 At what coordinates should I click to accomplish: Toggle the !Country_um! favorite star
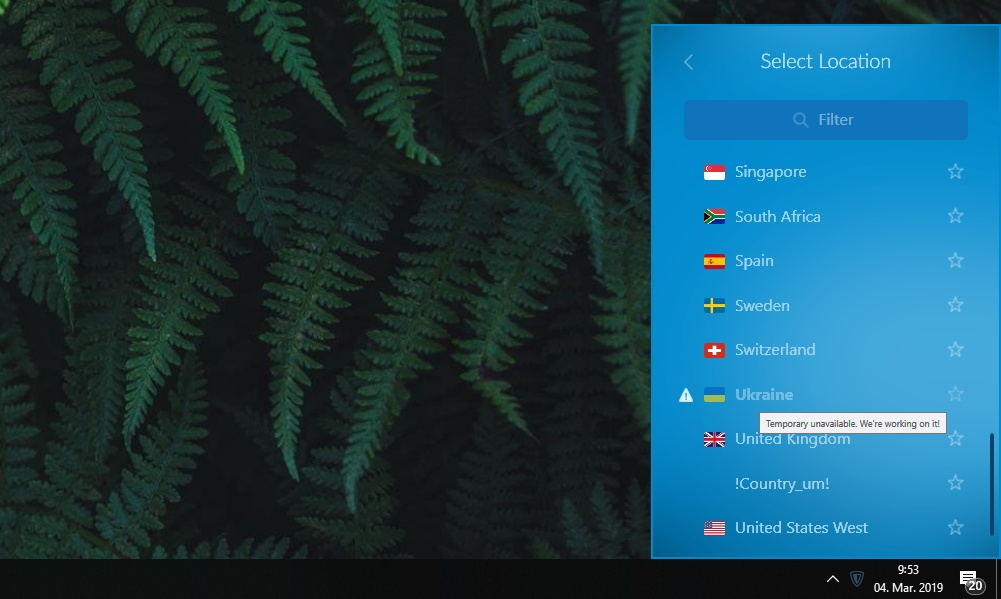pyautogui.click(x=955, y=483)
